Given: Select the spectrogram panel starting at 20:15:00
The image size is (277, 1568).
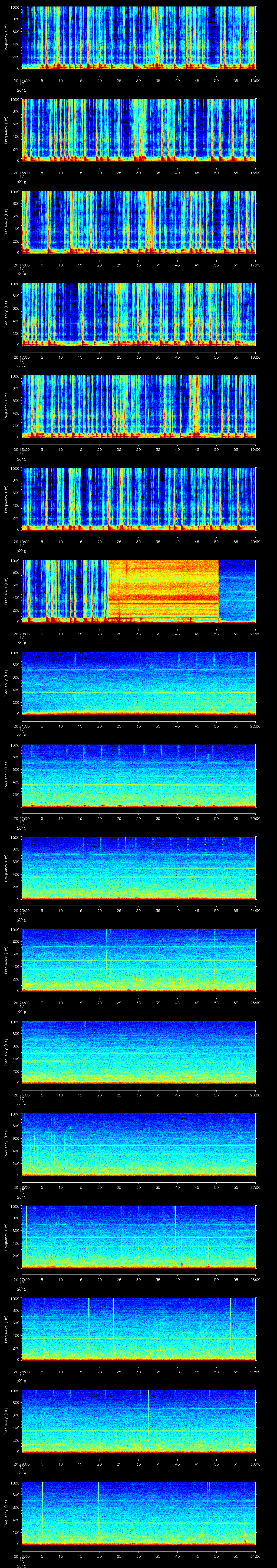Looking at the screenshot, I should click(x=139, y=130).
